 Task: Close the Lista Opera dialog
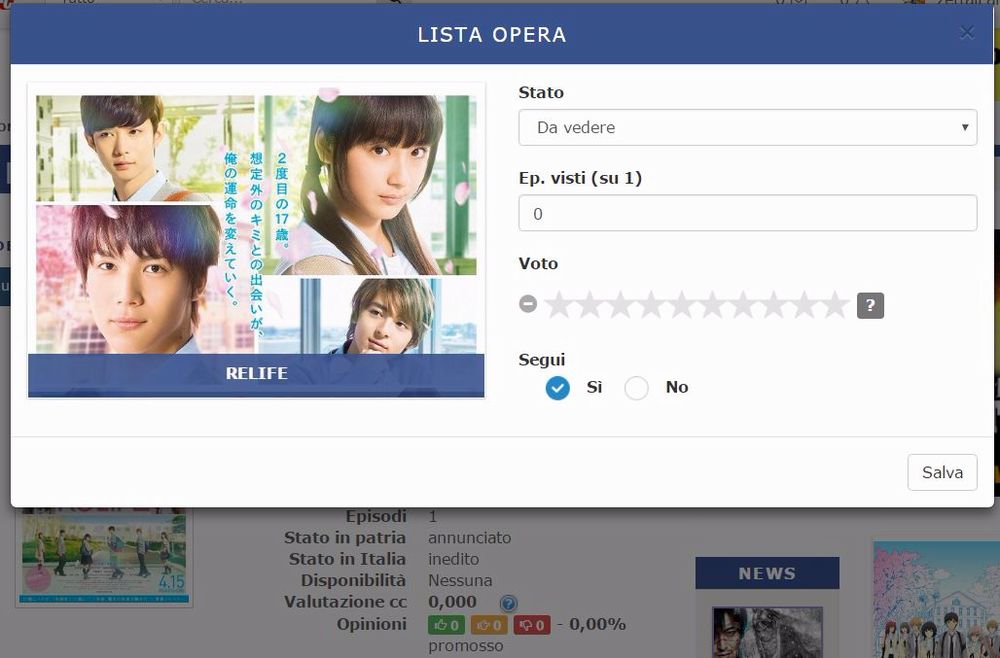pos(967,32)
